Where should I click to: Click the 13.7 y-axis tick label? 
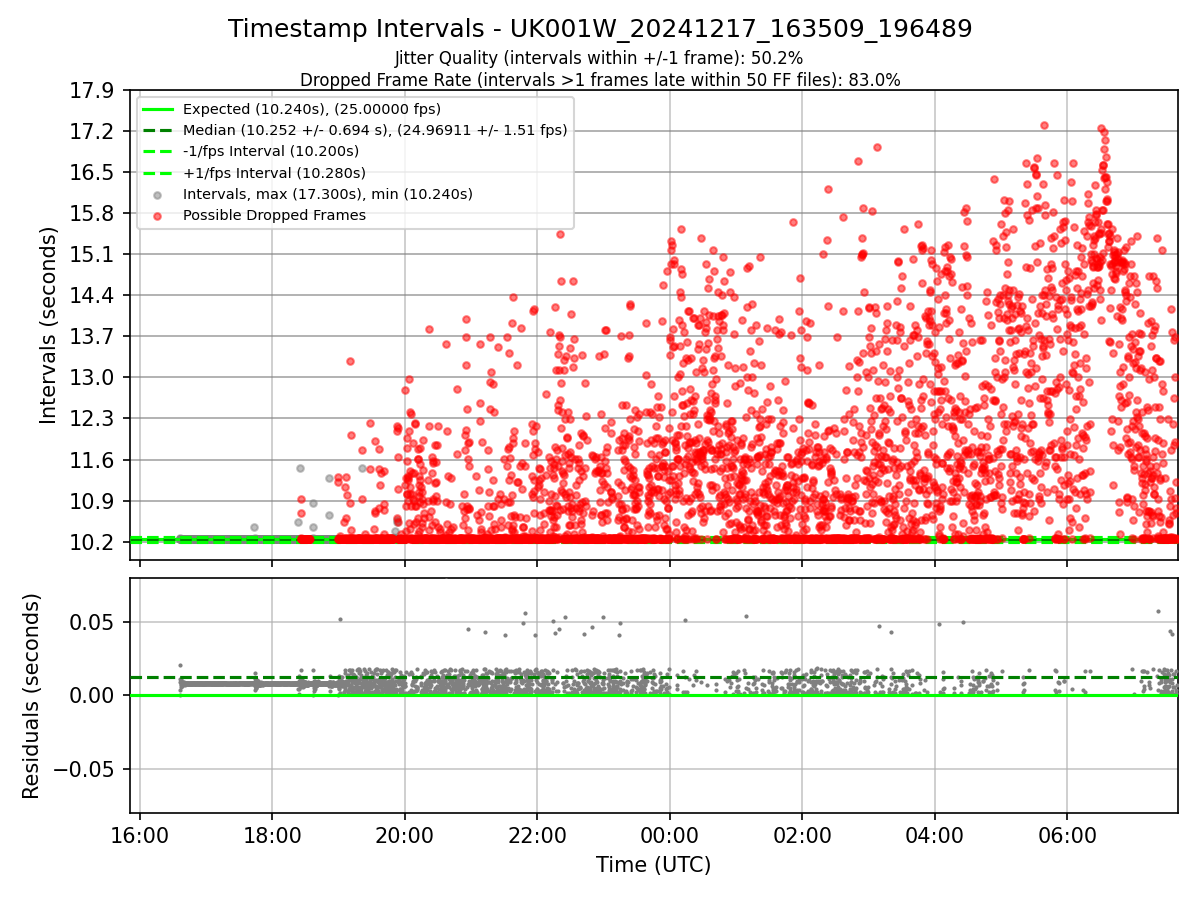tap(94, 337)
